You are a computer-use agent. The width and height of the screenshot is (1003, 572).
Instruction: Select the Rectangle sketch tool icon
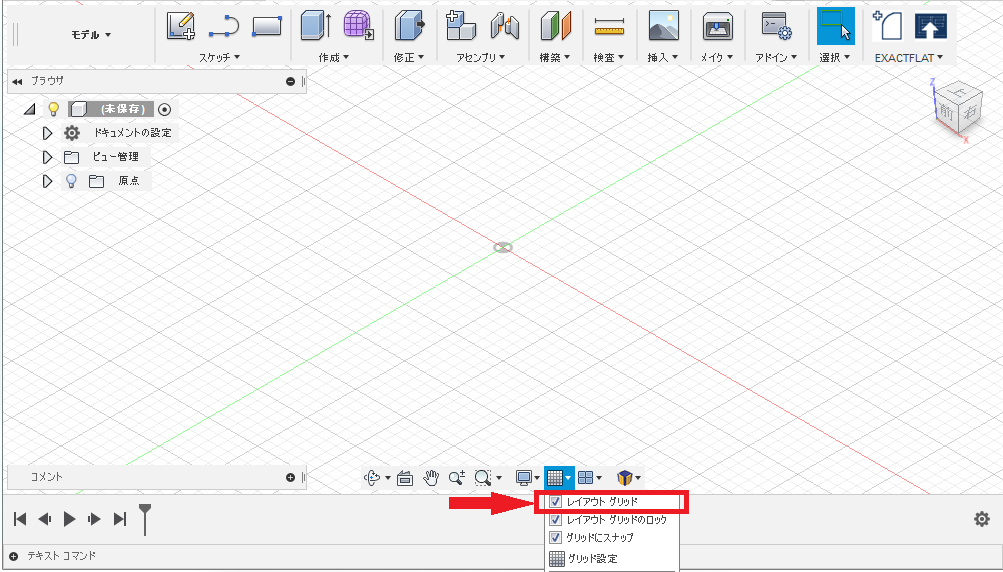click(x=267, y=26)
